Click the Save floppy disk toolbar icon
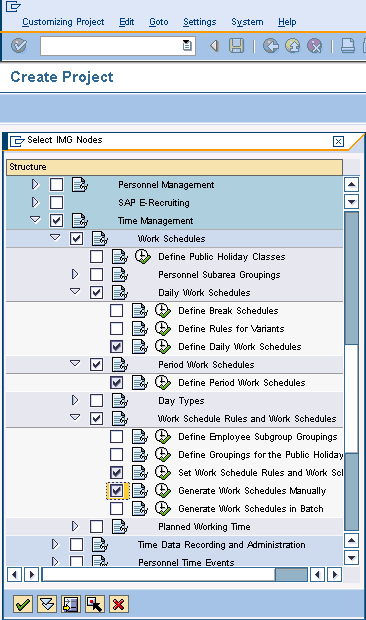The width and height of the screenshot is (366, 620). pyautogui.click(x=236, y=46)
